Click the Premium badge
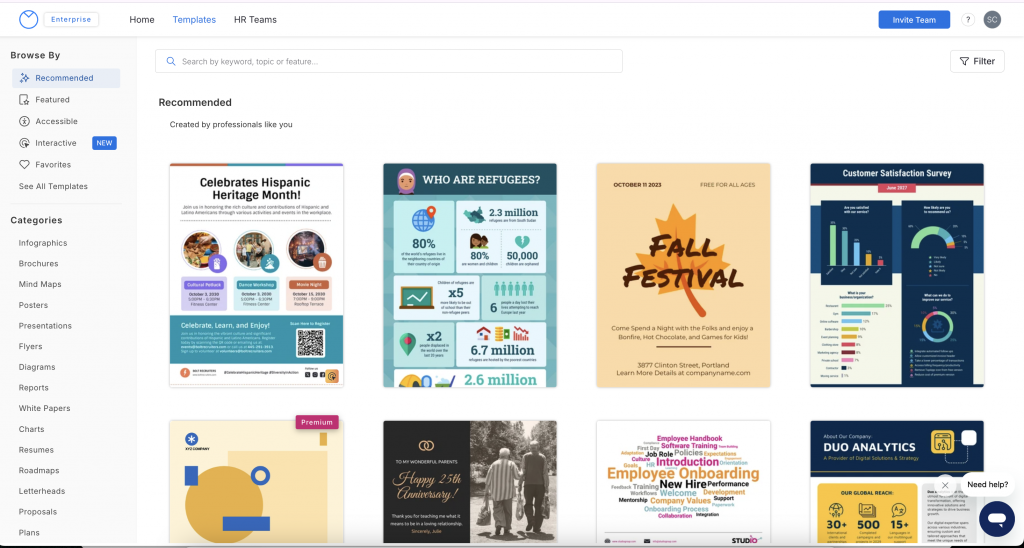This screenshot has height=548, width=1024. [x=317, y=422]
